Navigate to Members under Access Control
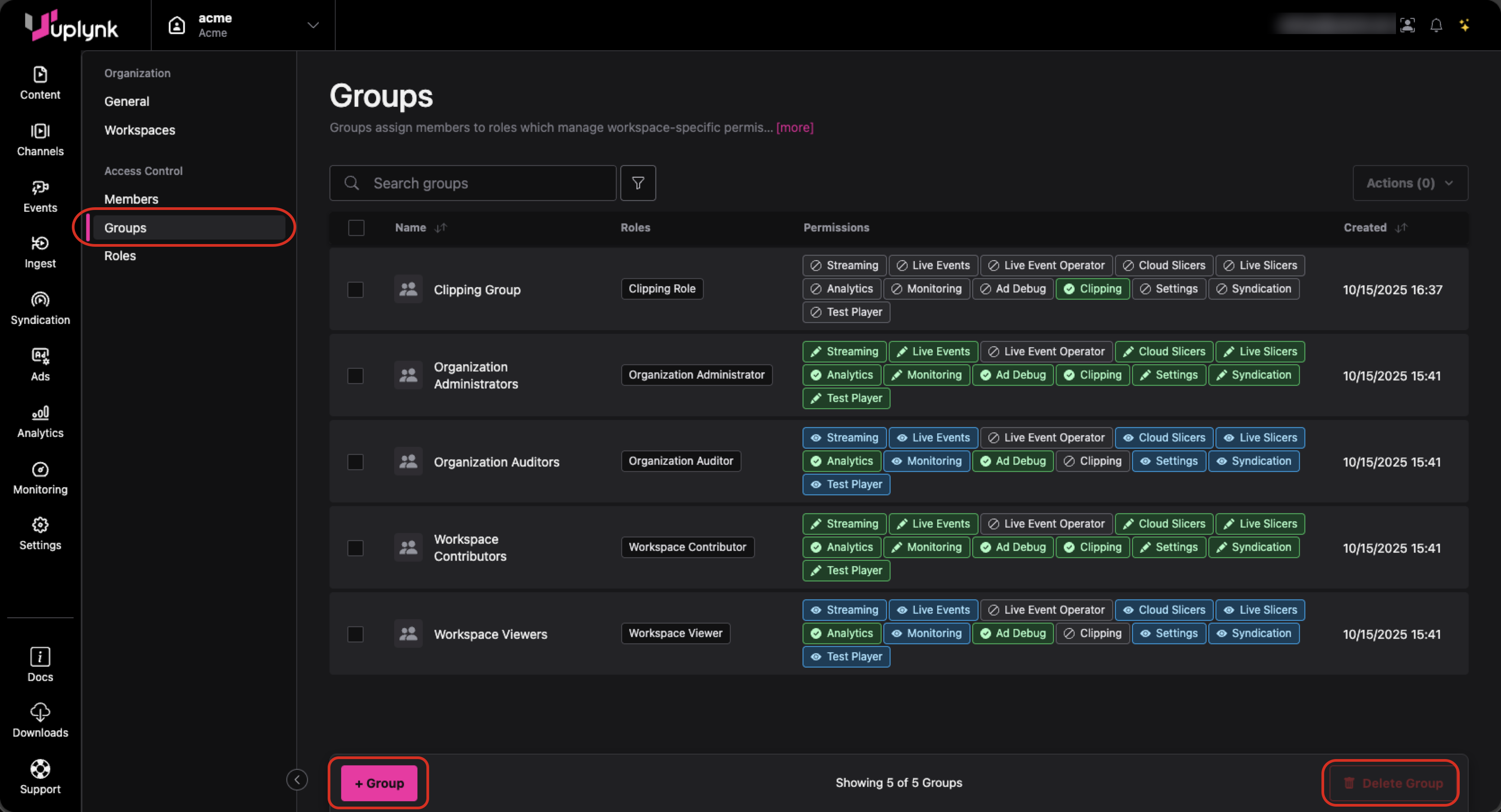This screenshot has height=812, width=1501. [131, 199]
